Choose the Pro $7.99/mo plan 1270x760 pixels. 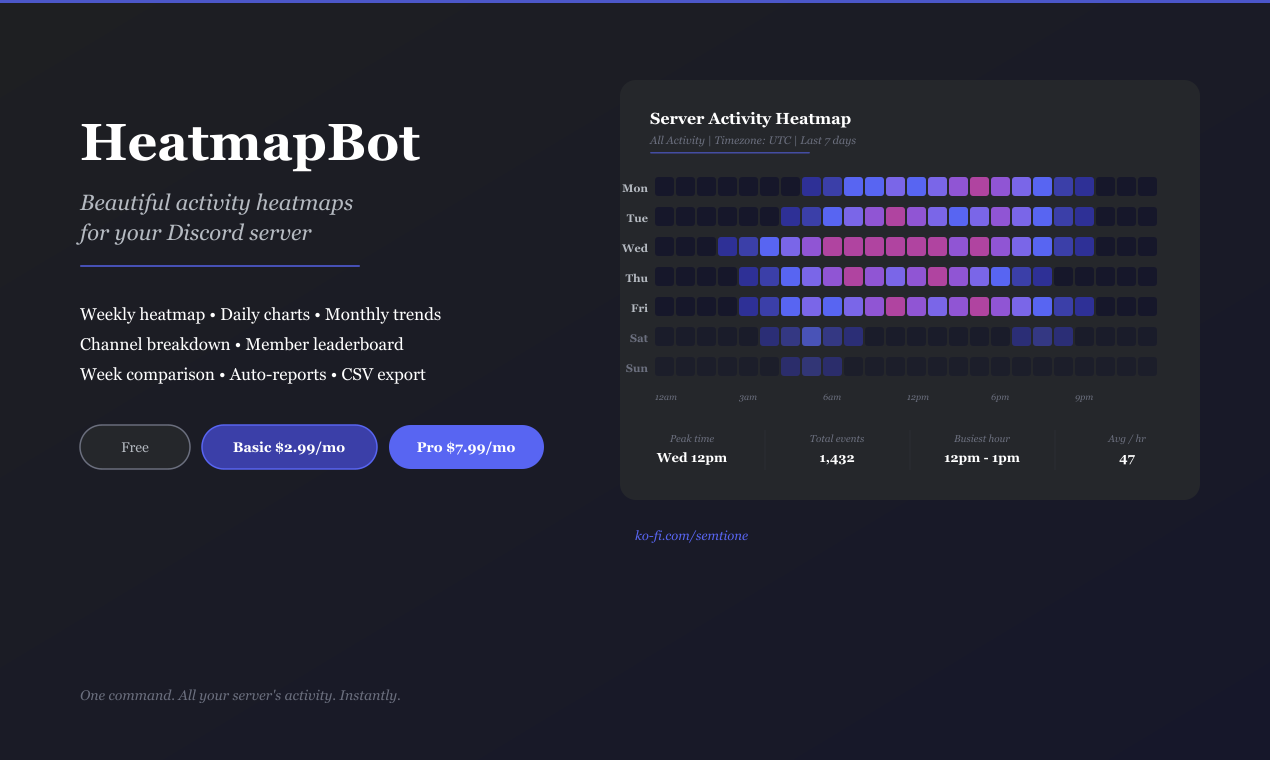coord(466,447)
